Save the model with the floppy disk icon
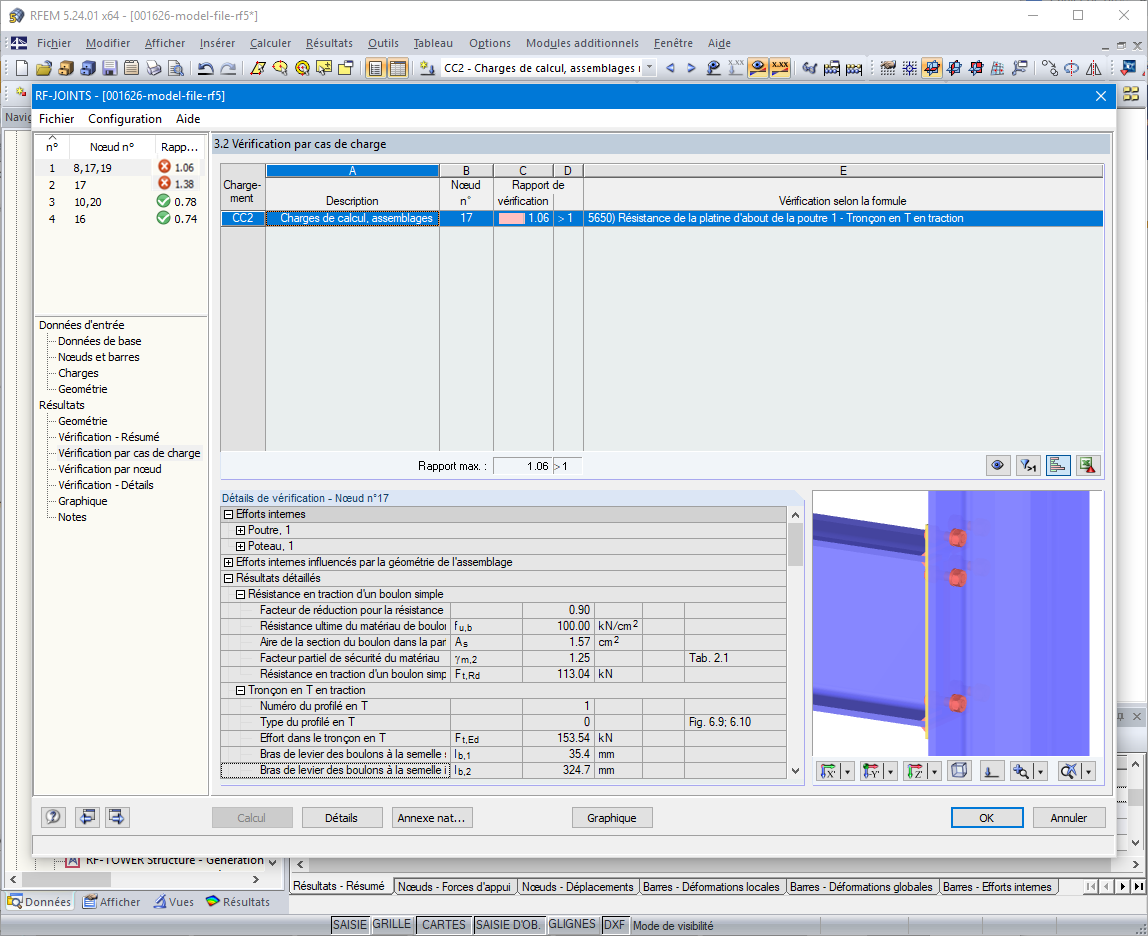The height and width of the screenshot is (936, 1148). tap(110, 68)
